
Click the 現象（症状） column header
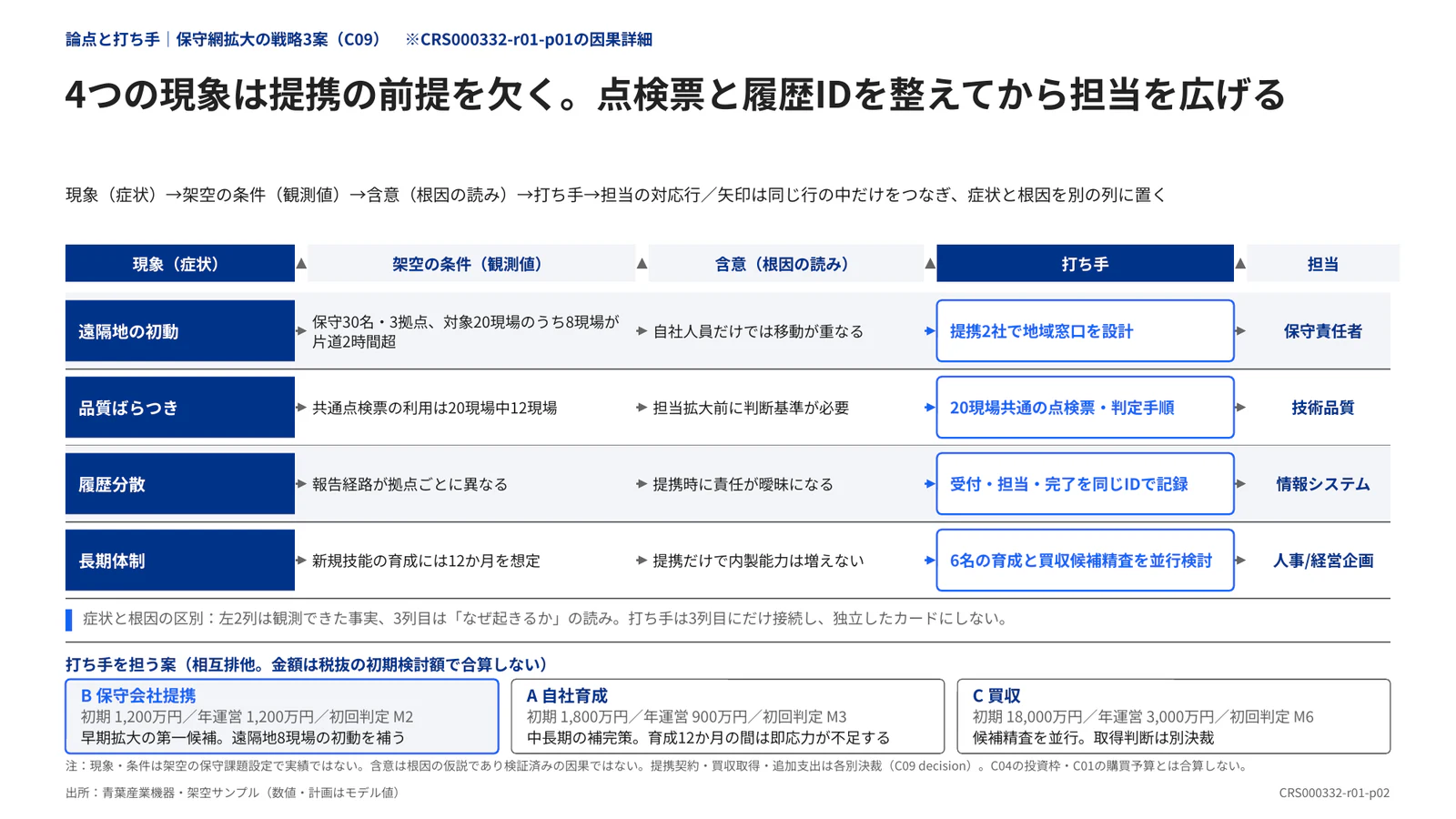180,264
